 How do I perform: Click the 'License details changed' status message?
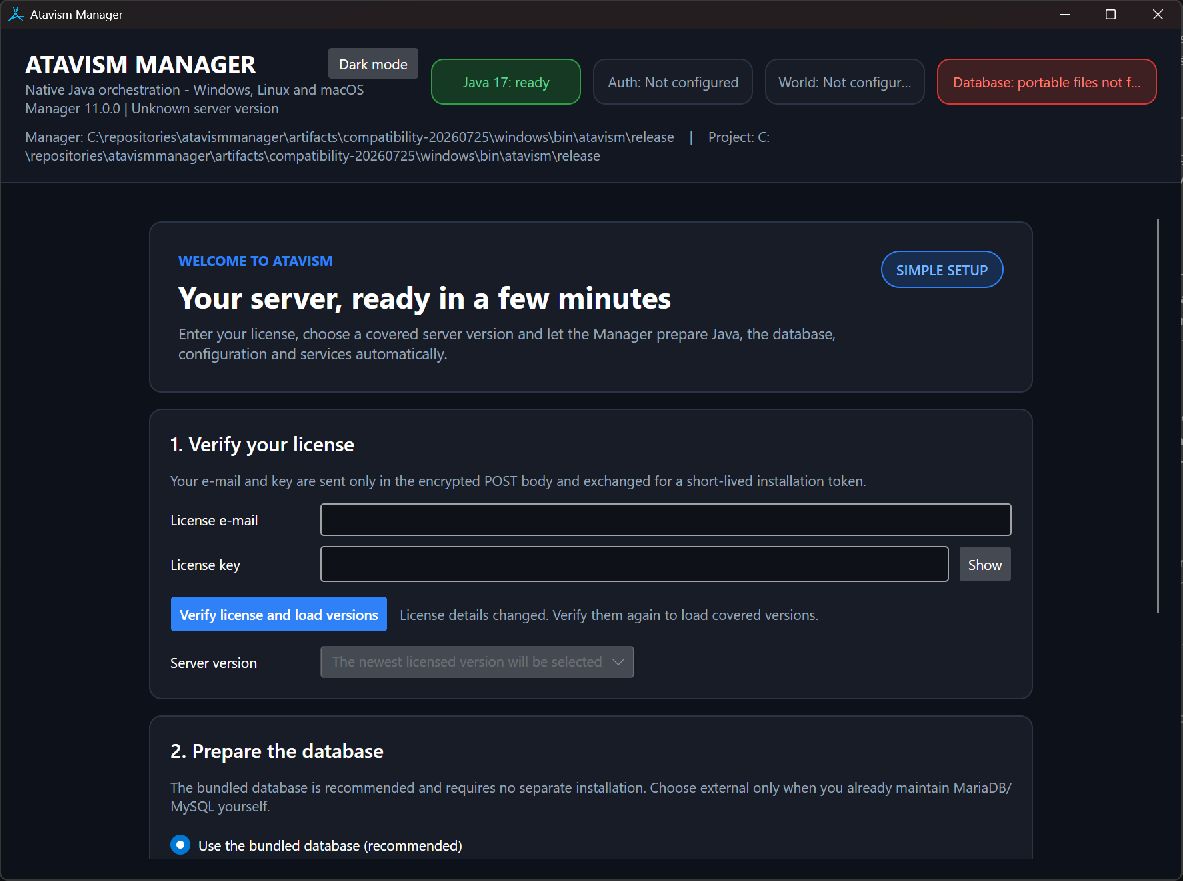pyautogui.click(x=608, y=615)
